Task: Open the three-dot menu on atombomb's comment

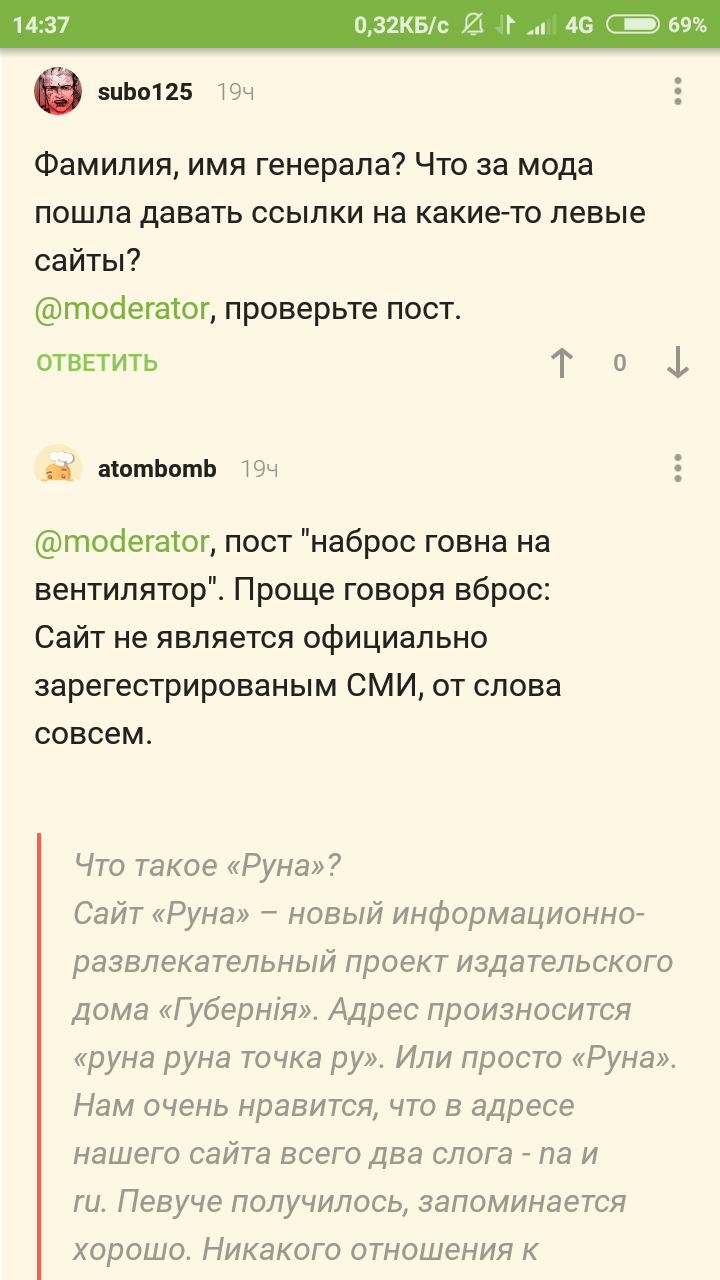Action: (678, 468)
